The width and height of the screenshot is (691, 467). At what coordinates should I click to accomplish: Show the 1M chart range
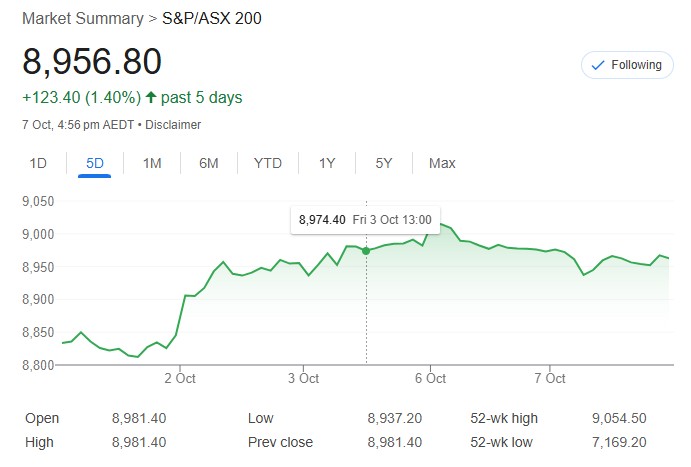pos(152,163)
